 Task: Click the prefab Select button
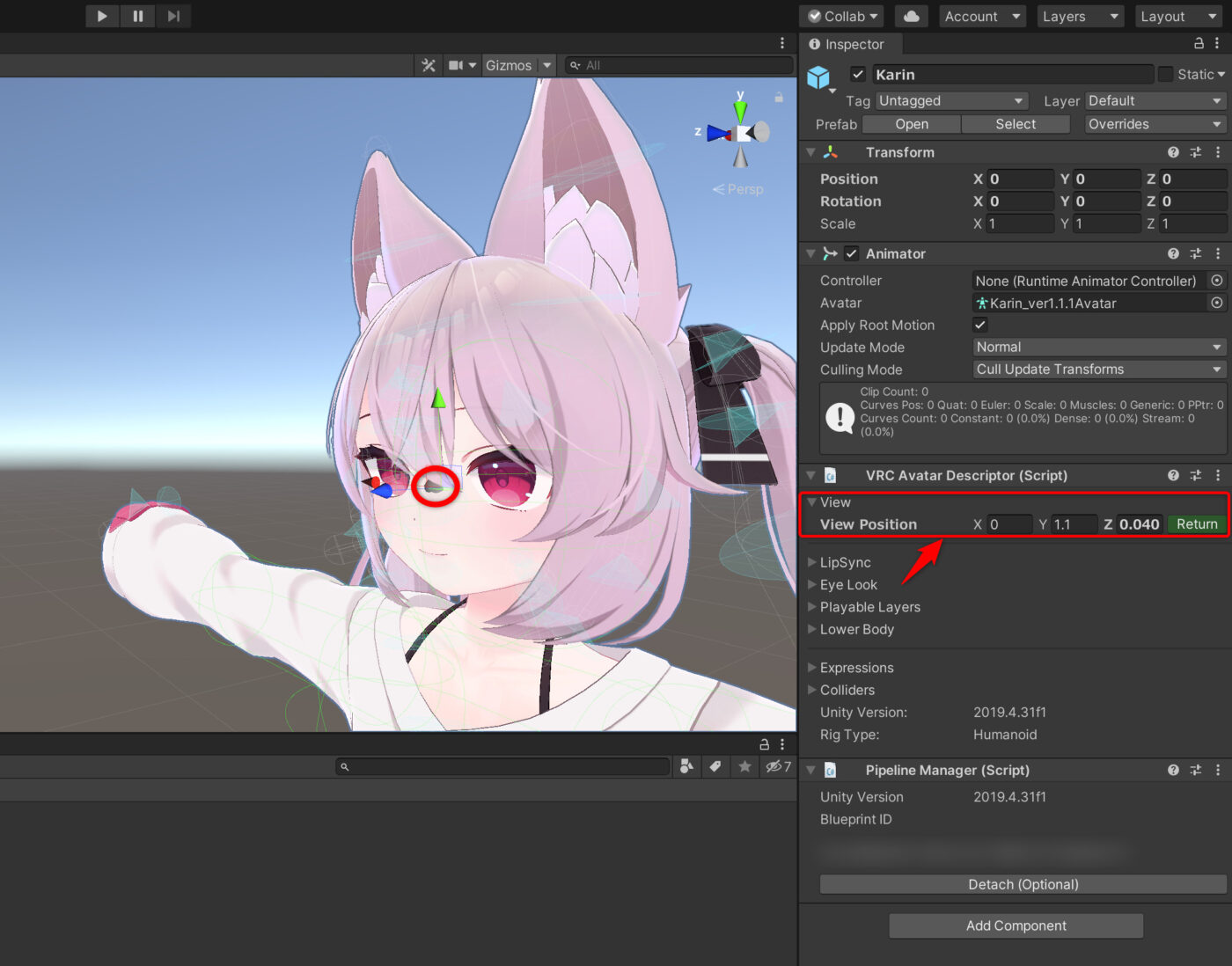(x=1016, y=124)
